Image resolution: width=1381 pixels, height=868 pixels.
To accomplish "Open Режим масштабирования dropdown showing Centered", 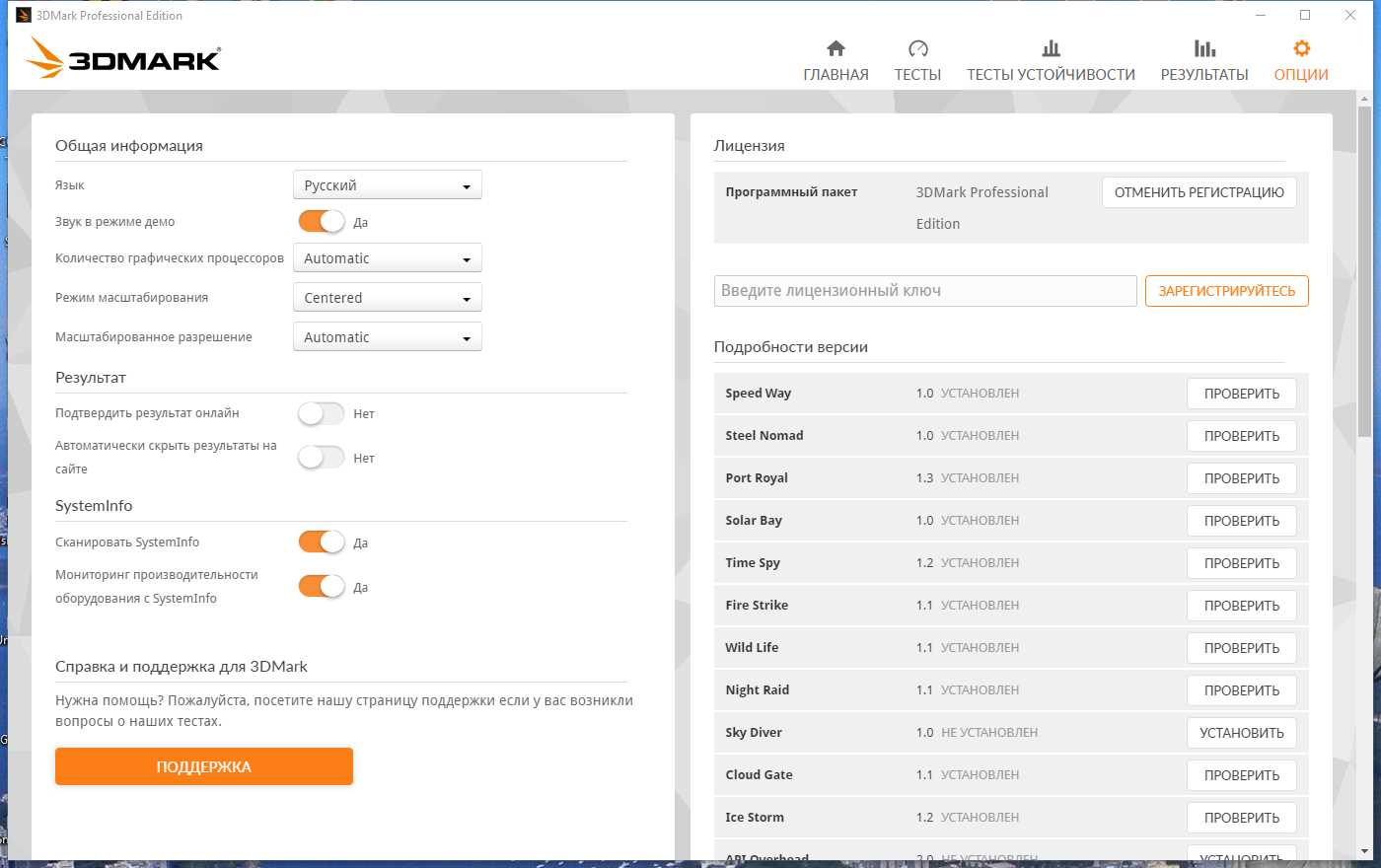I will pyautogui.click(x=388, y=298).
